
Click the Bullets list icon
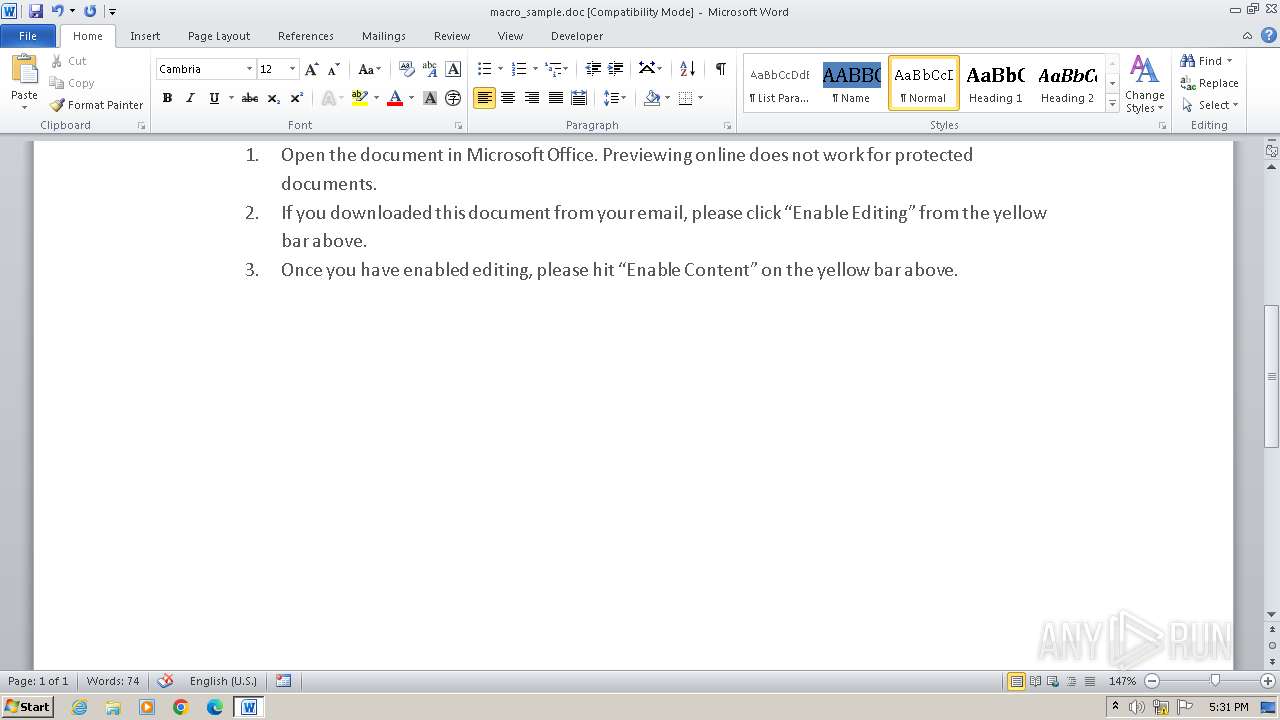484,69
